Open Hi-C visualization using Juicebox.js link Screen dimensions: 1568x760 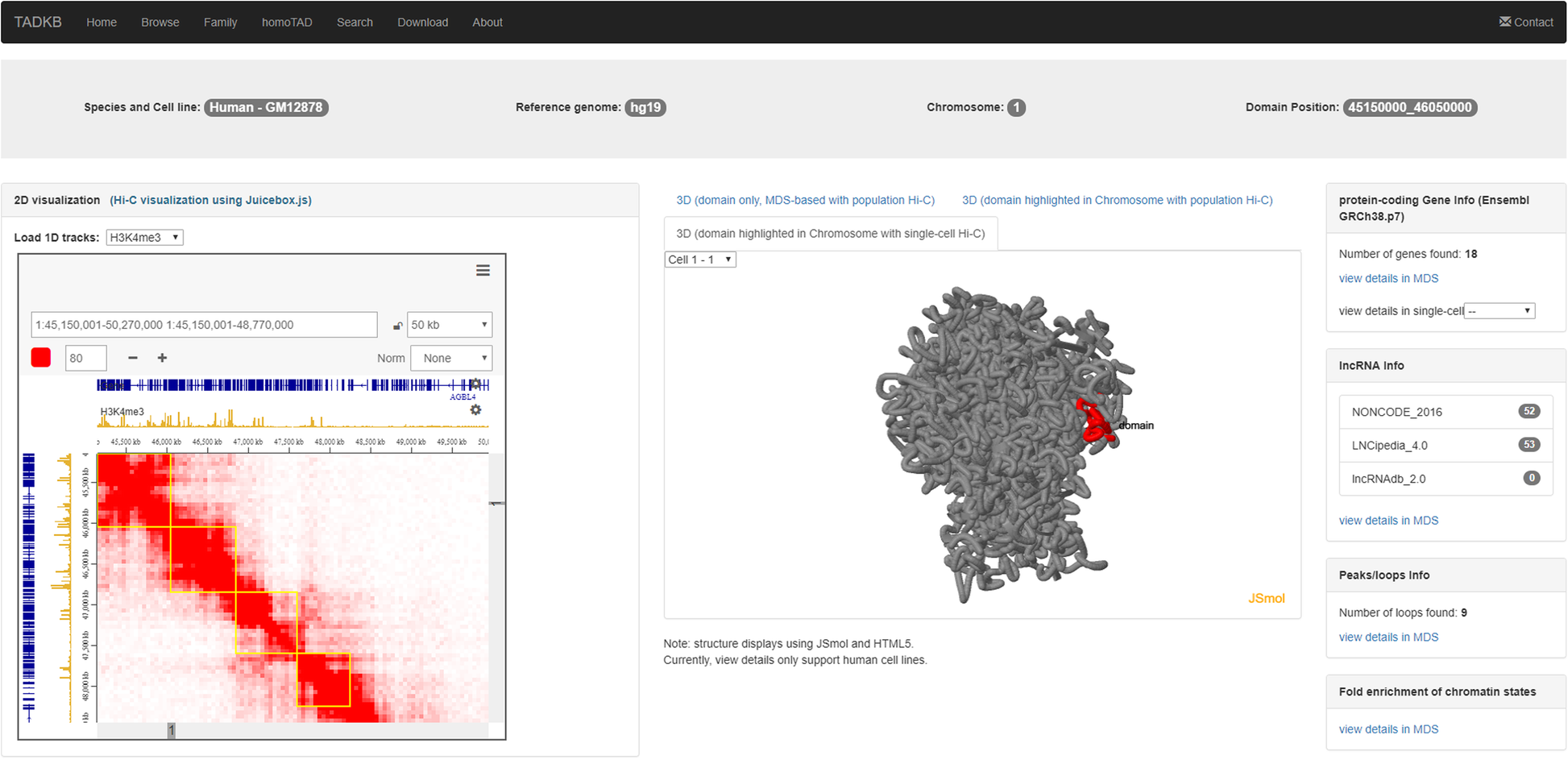pyautogui.click(x=211, y=200)
